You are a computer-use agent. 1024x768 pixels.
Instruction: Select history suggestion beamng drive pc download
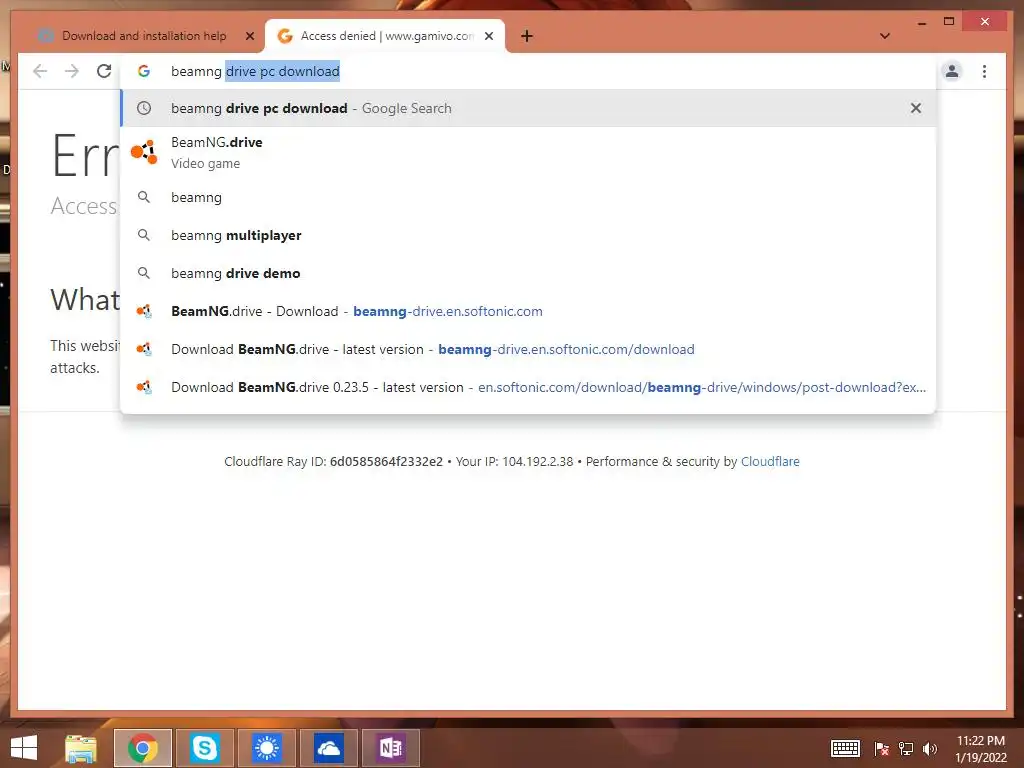(x=528, y=108)
